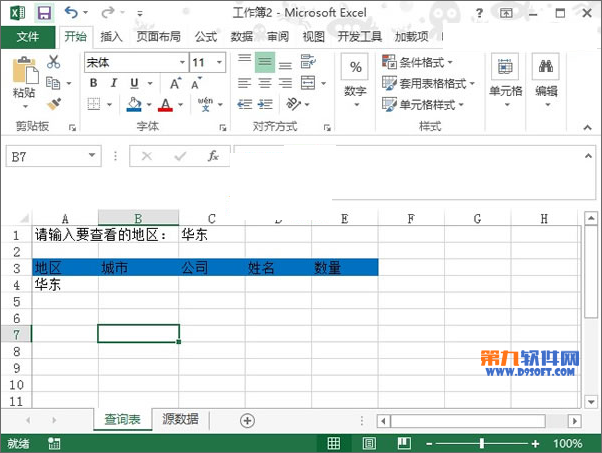Screen dimensions: 602x453
Task: Switch to the 开发工具 ribbon tab
Action: pos(360,37)
